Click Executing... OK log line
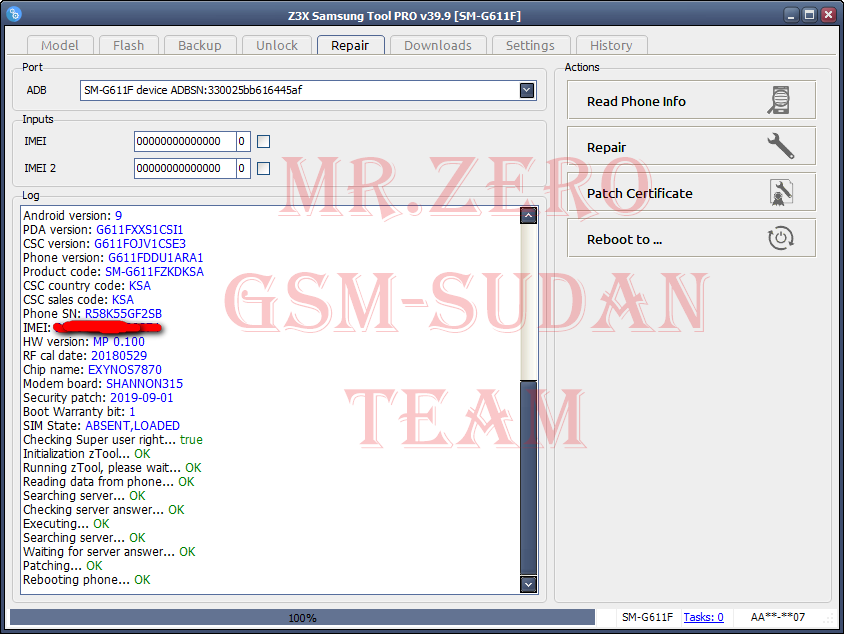This screenshot has height=634, width=844. click(66, 524)
